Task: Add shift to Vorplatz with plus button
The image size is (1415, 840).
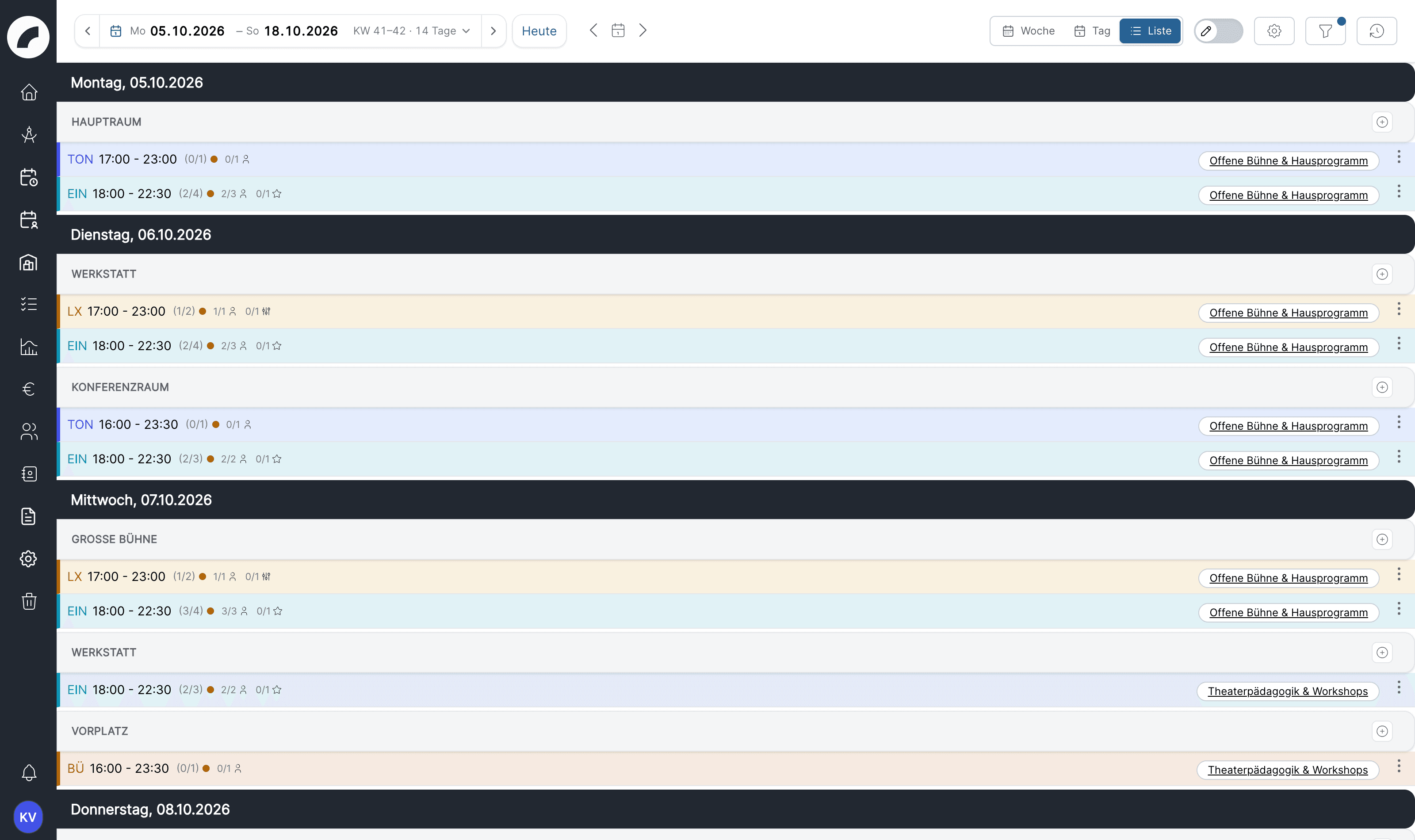Action: tap(1381, 731)
